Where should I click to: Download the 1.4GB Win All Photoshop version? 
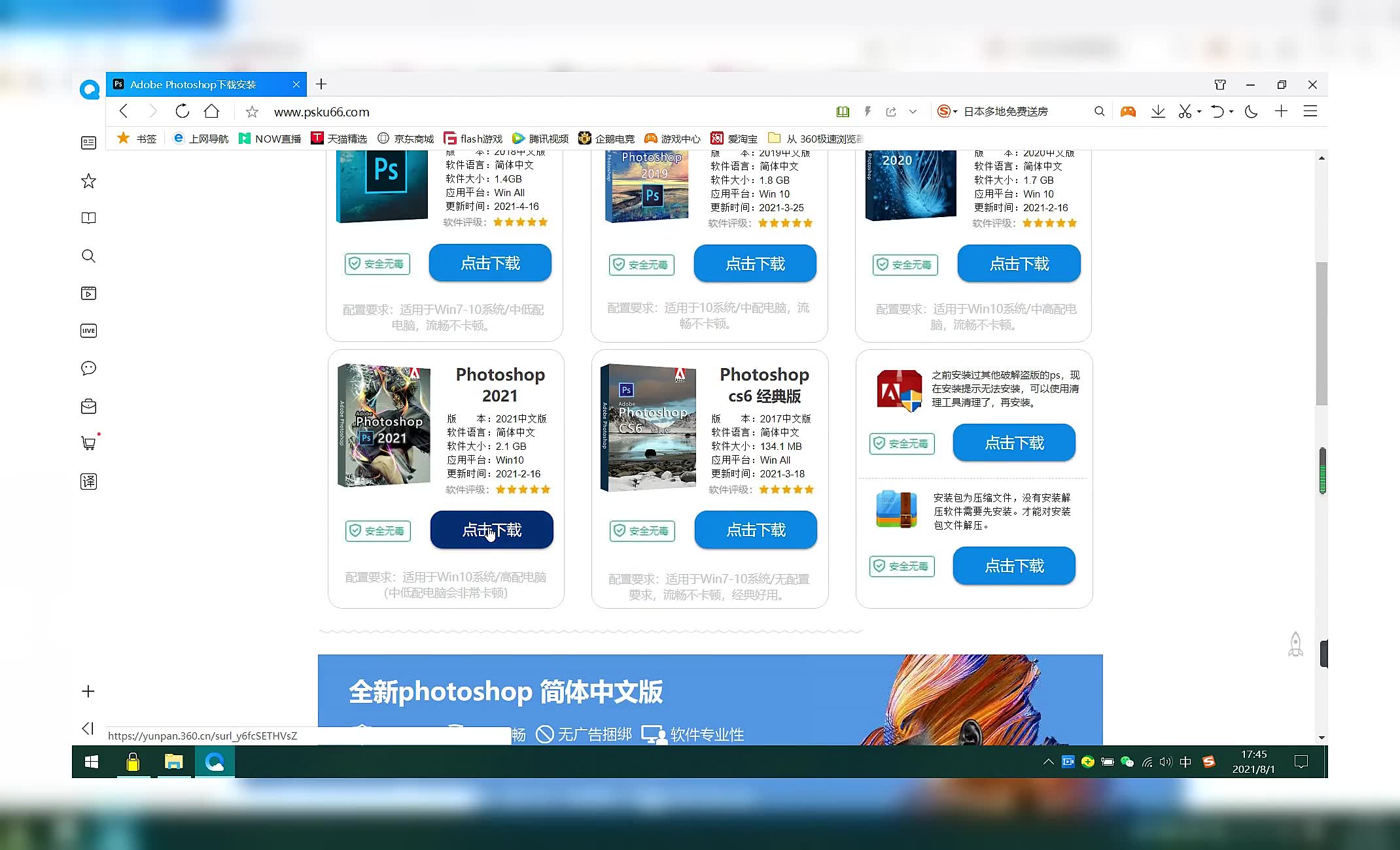(490, 263)
